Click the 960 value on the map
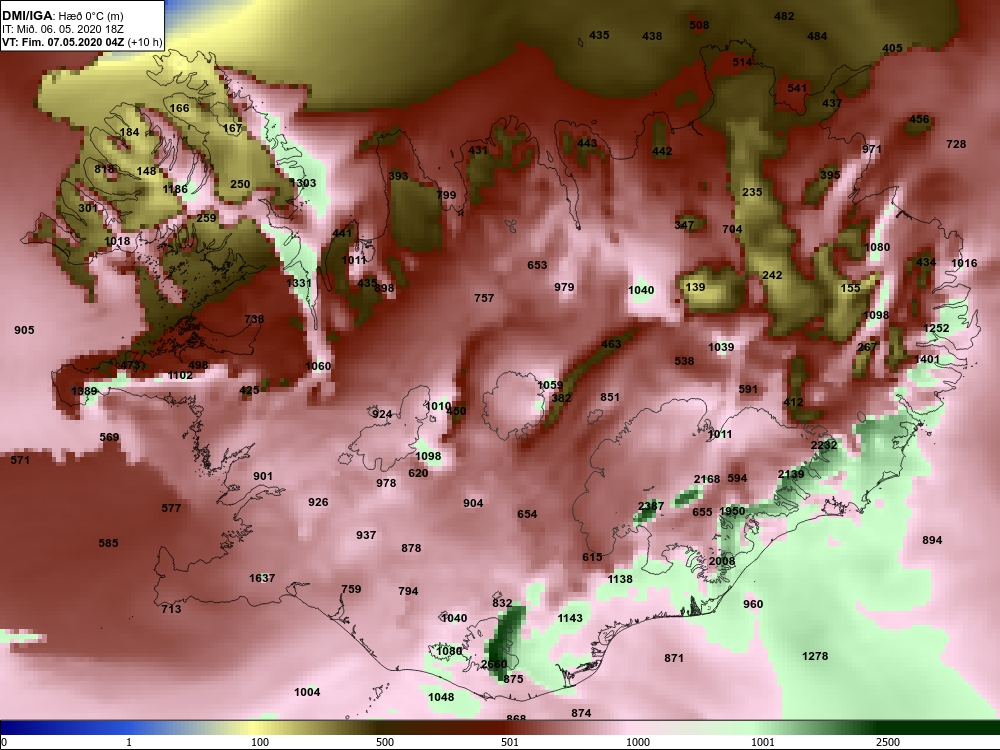This screenshot has width=1000, height=750. click(x=753, y=605)
